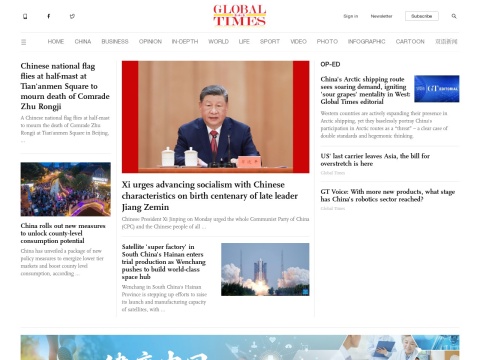
Task: Open the INFOGRAPHIC nav item
Action: point(366,42)
